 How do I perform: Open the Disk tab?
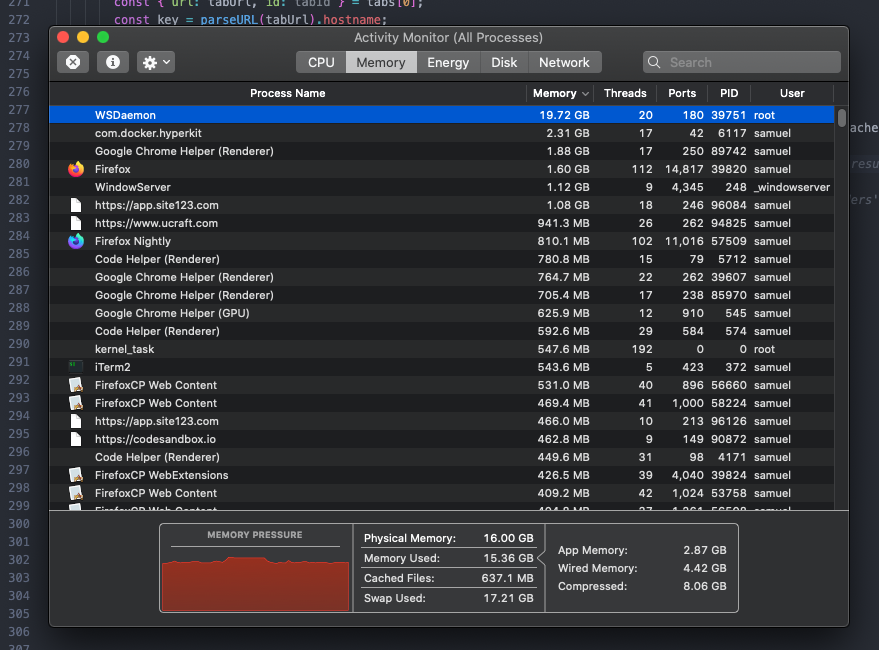pos(504,62)
